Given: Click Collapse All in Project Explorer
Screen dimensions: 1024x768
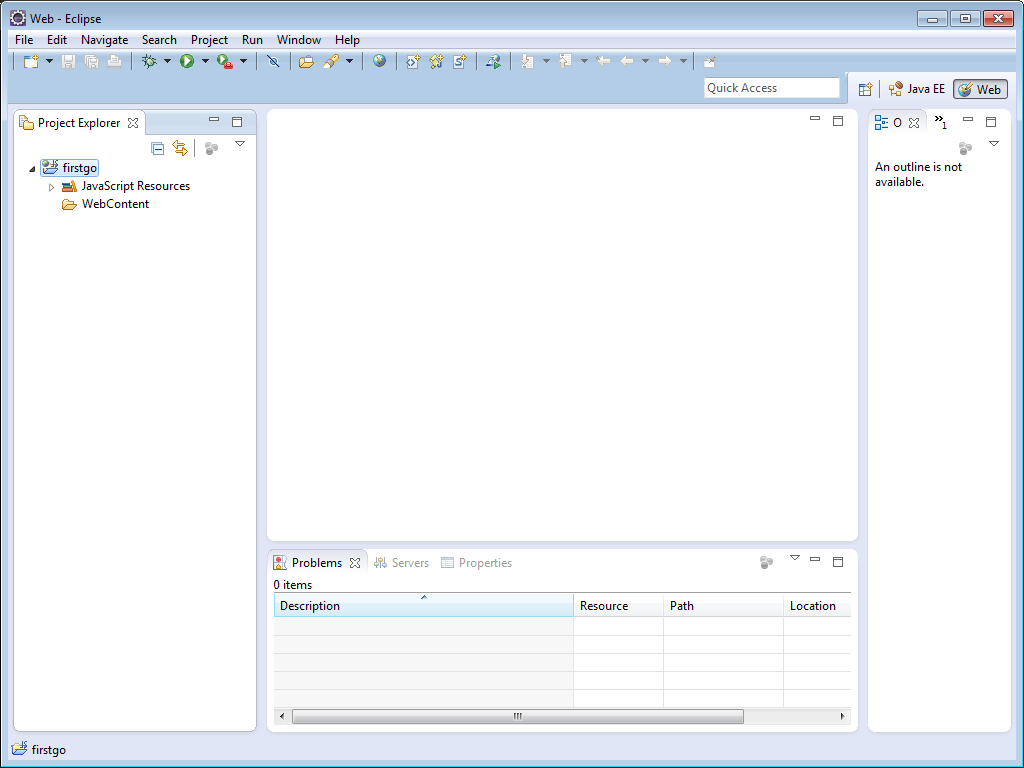Looking at the screenshot, I should (x=157, y=148).
